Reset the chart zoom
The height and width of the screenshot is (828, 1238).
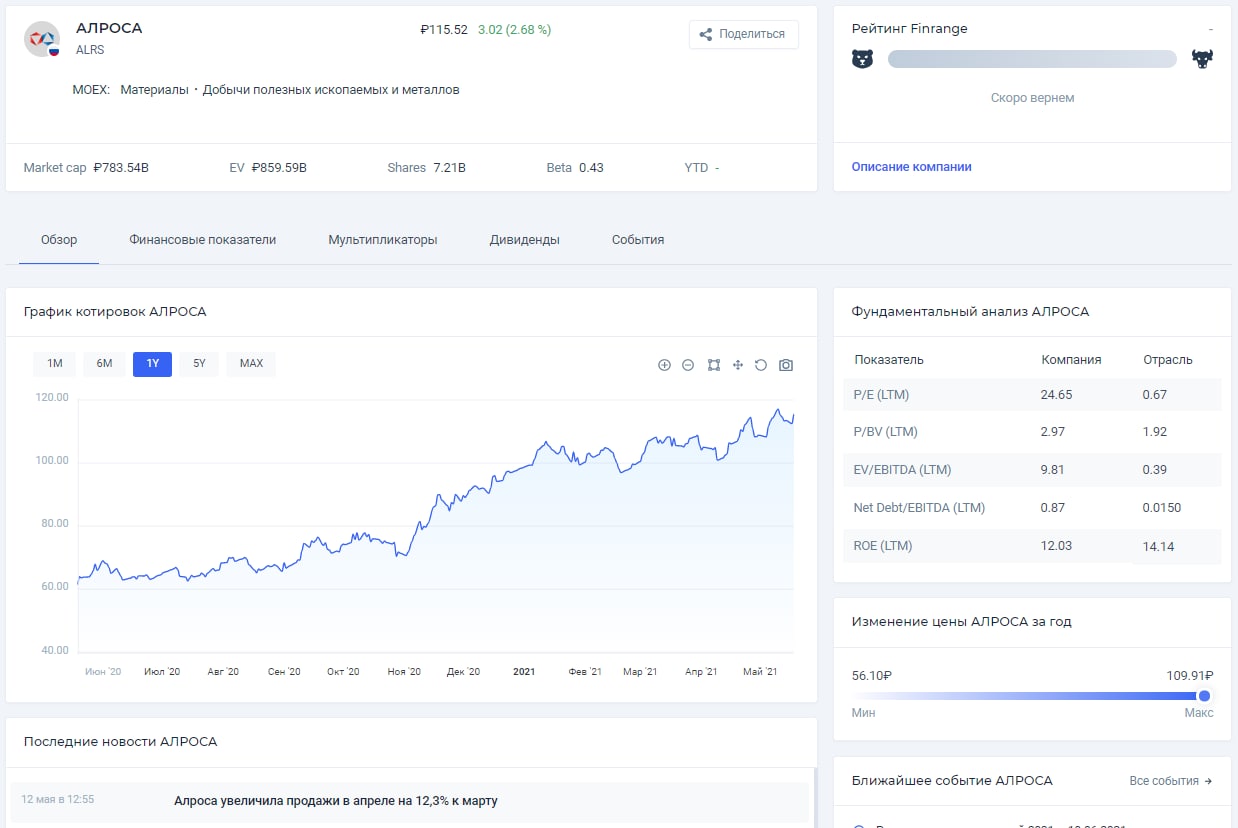click(x=761, y=365)
